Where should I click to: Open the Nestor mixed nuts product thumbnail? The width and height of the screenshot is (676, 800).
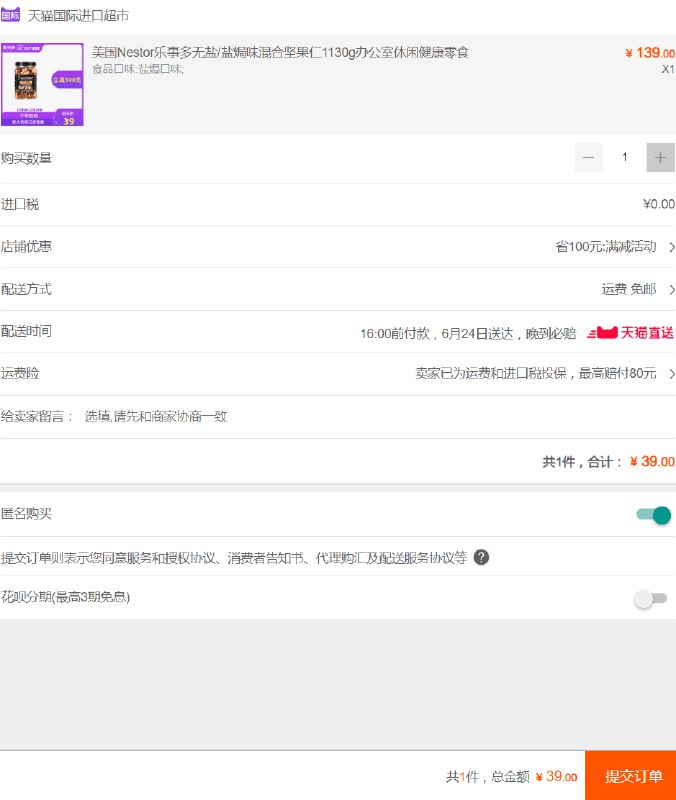tap(42, 84)
